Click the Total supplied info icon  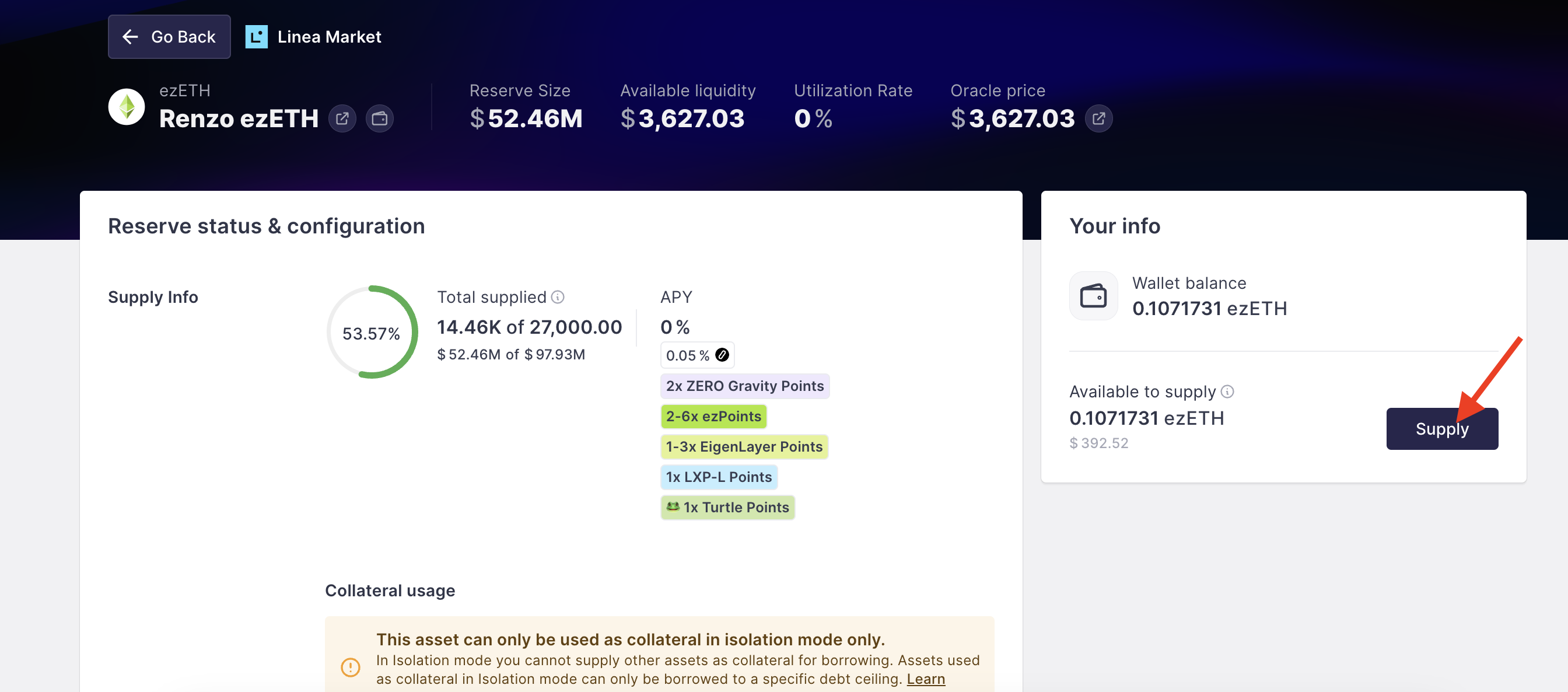[558, 297]
